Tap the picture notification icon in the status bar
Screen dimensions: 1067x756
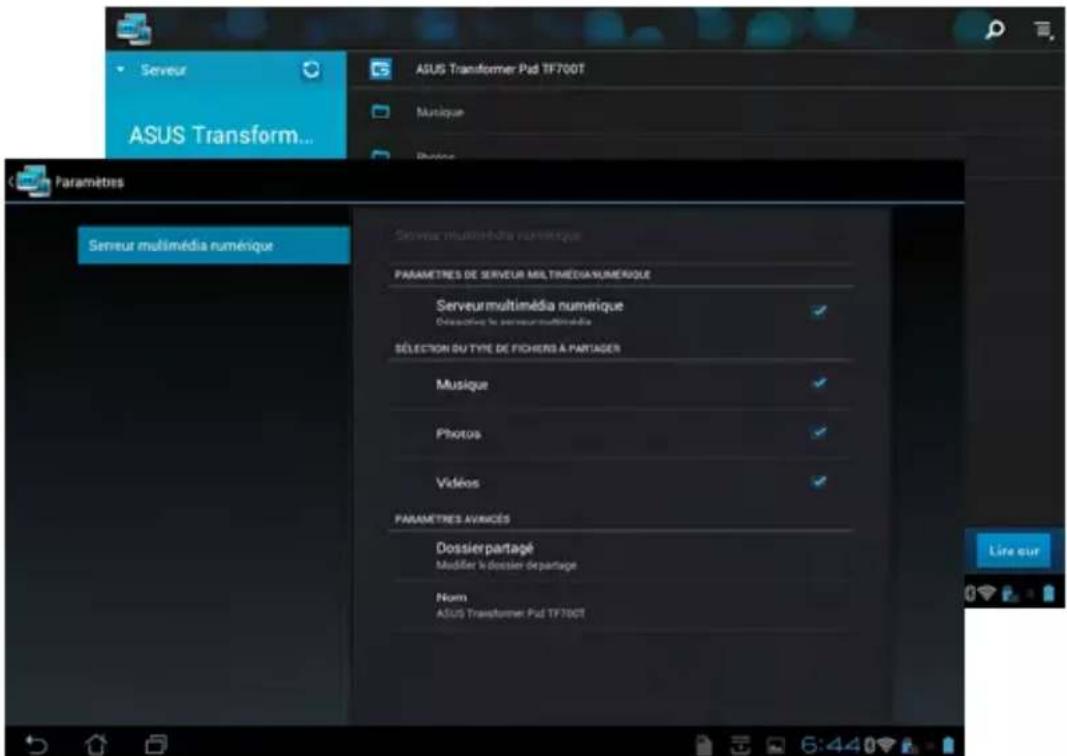click(x=776, y=746)
